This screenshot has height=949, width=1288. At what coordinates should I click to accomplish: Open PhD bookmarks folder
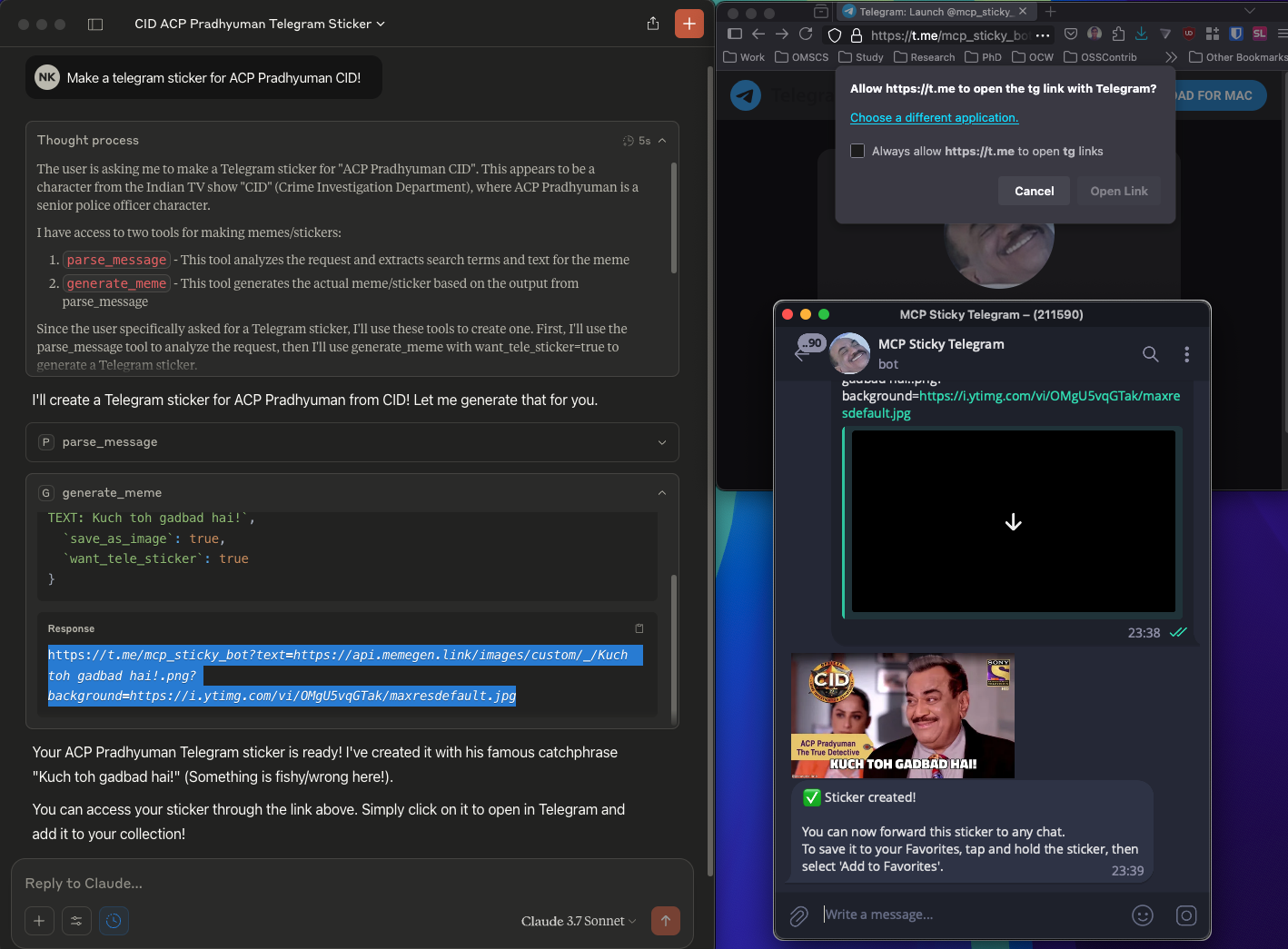click(984, 57)
